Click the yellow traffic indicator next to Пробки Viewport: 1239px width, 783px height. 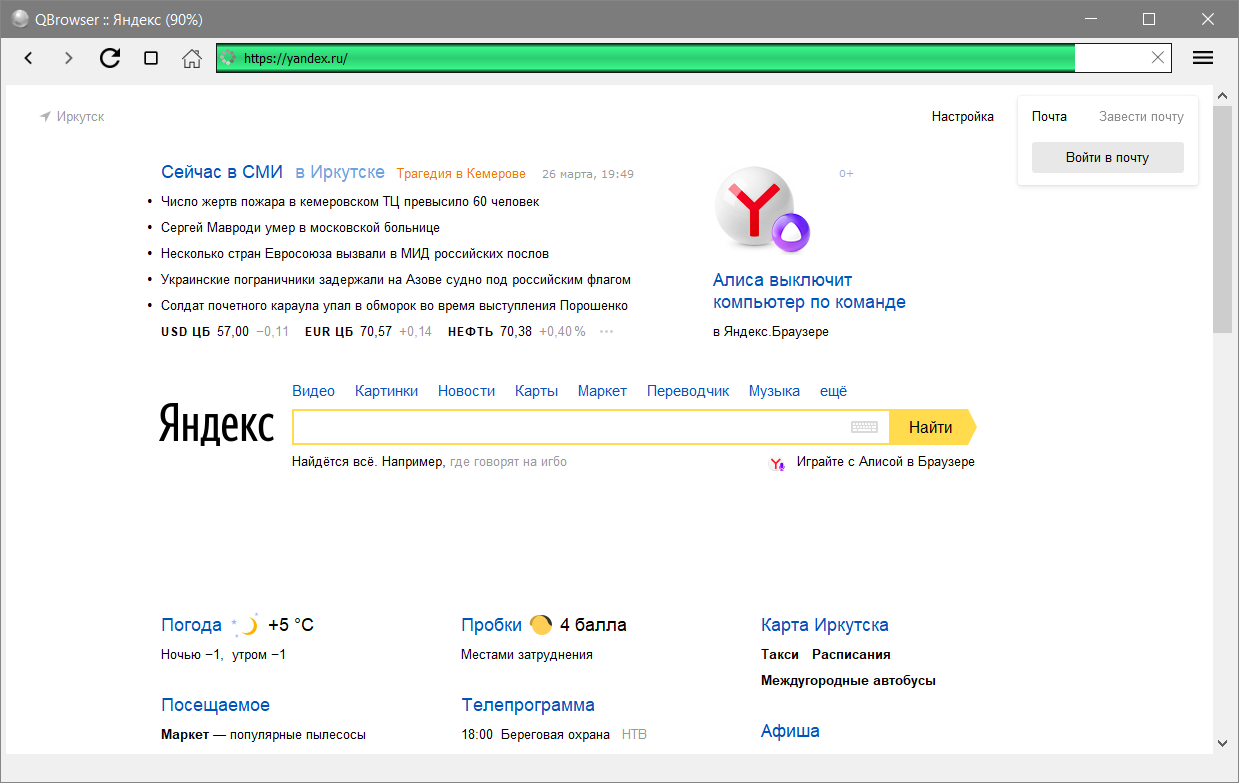tap(541, 625)
